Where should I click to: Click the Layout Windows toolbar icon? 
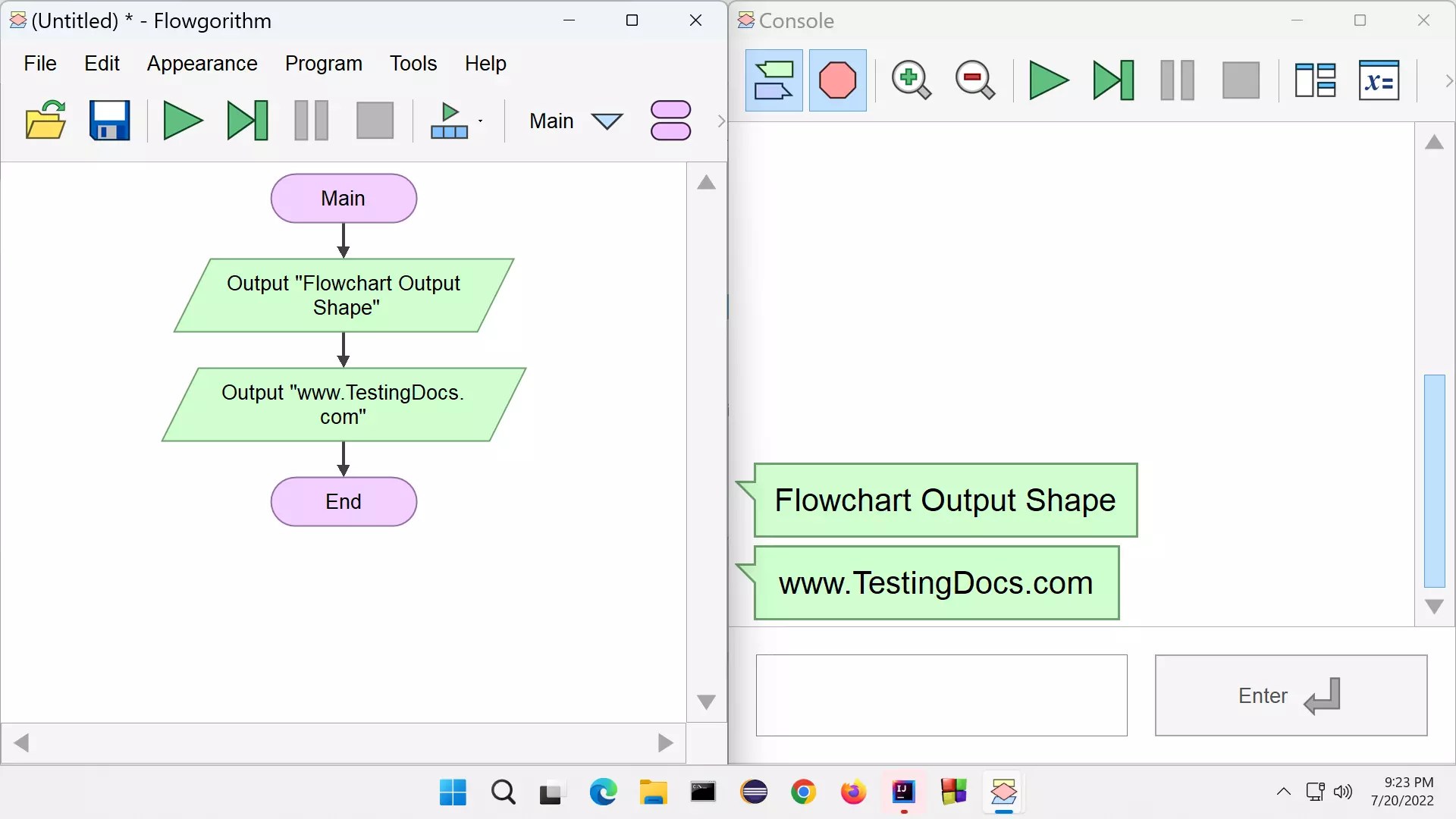click(449, 121)
